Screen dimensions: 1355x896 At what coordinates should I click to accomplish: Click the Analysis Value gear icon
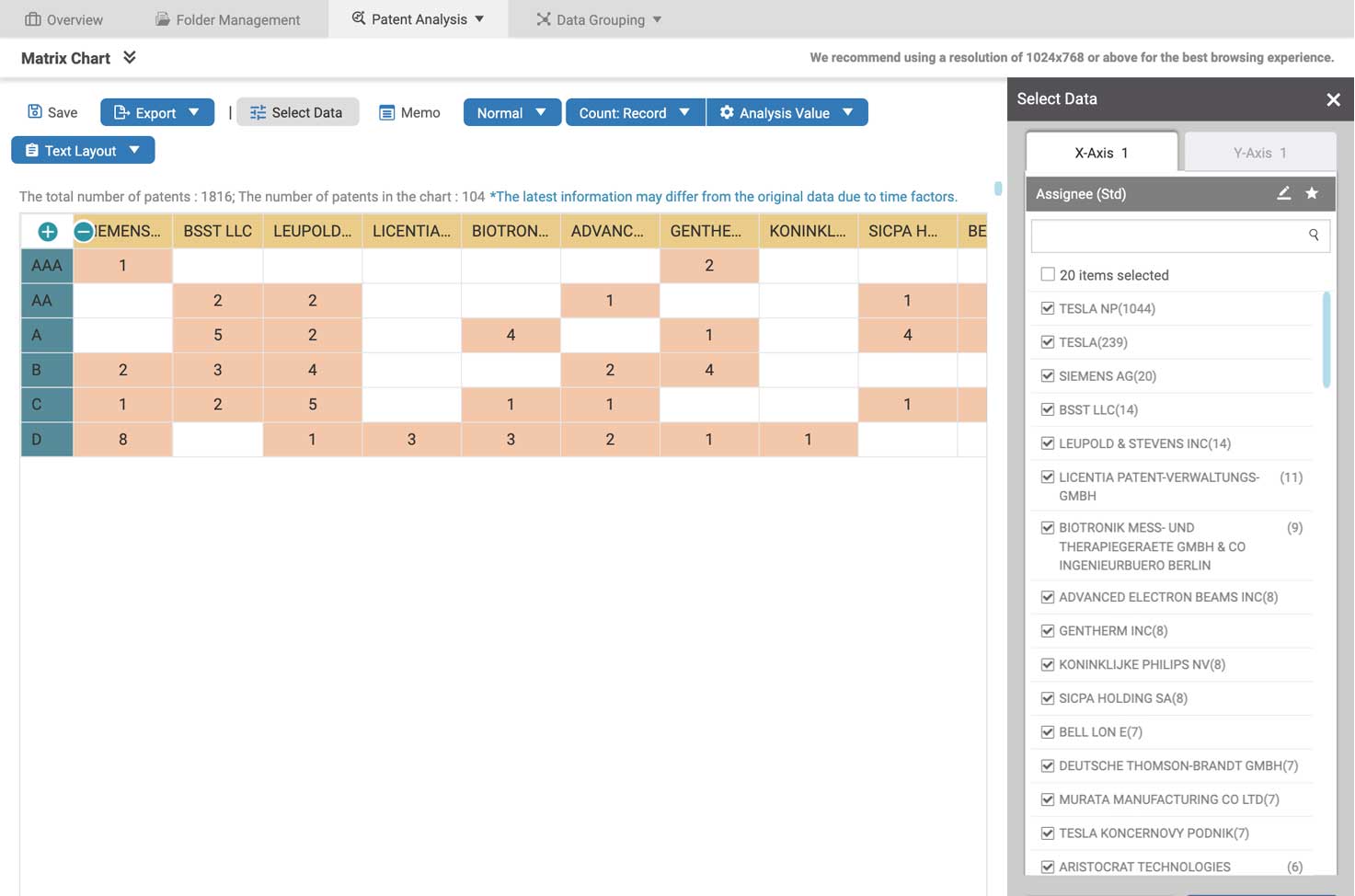[x=727, y=112]
